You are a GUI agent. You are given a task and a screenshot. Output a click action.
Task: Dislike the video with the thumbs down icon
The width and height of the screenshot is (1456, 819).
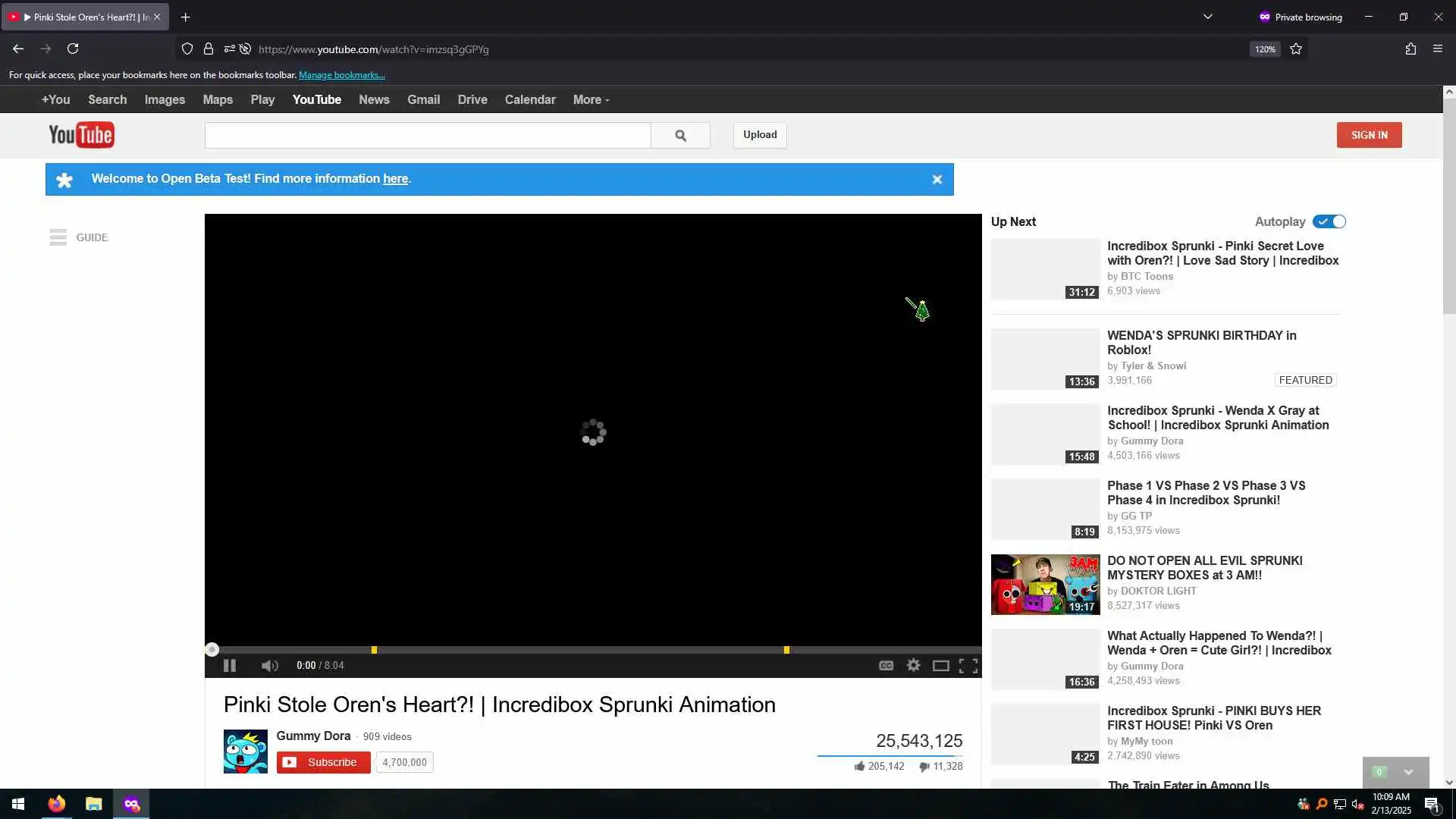tap(924, 767)
